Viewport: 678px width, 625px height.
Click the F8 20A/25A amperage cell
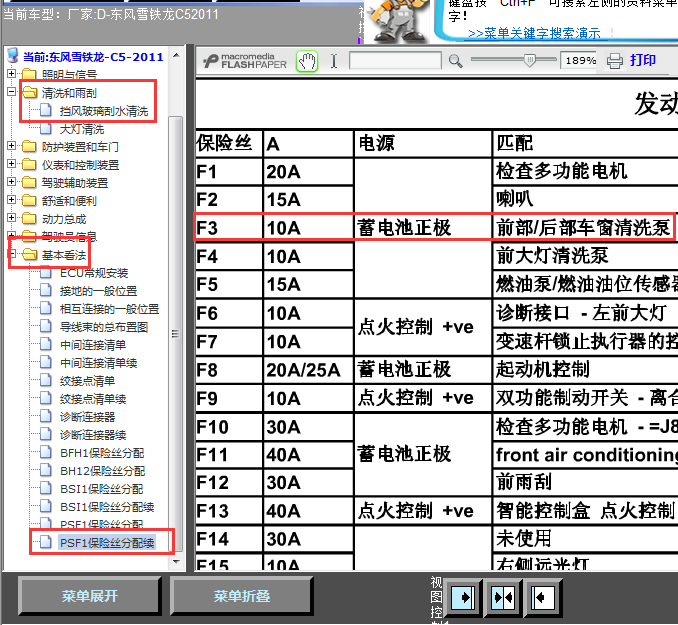pyautogui.click(x=308, y=370)
